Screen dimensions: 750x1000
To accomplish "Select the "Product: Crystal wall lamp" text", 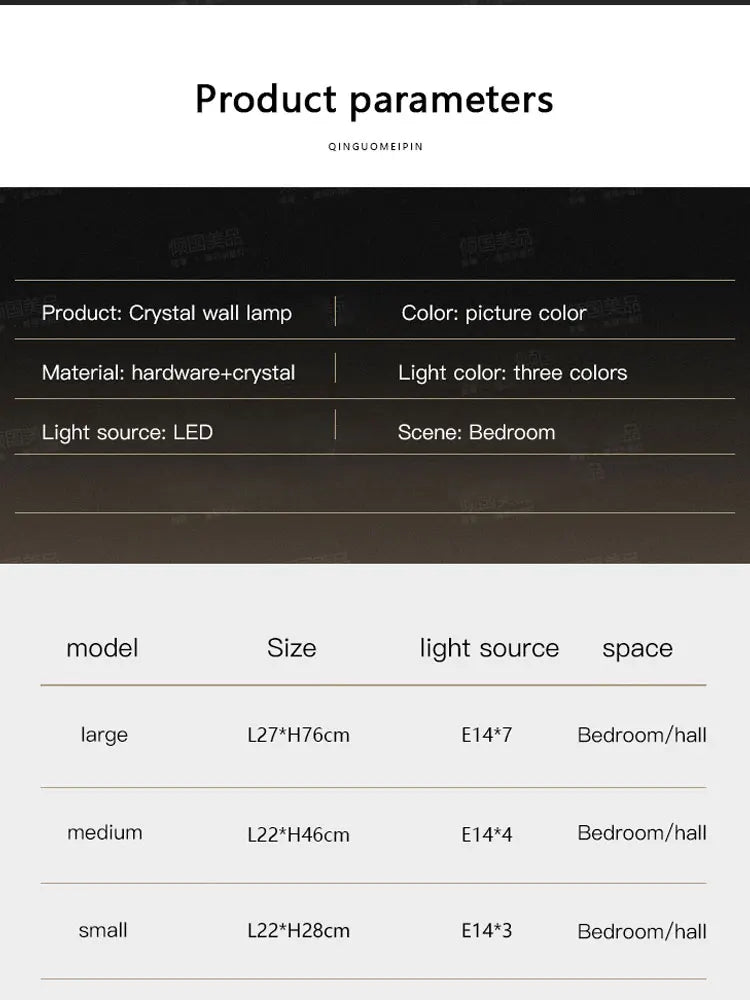I will [167, 313].
